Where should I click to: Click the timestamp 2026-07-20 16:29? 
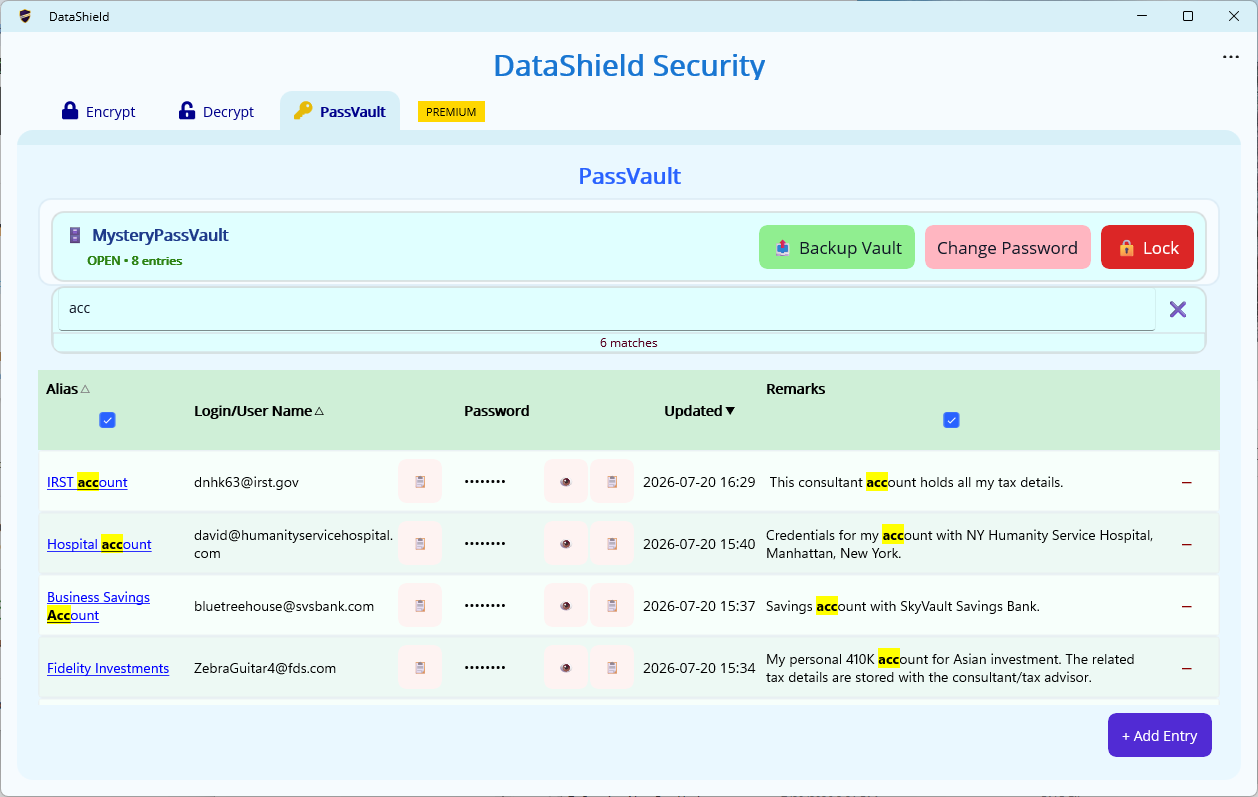pos(699,482)
